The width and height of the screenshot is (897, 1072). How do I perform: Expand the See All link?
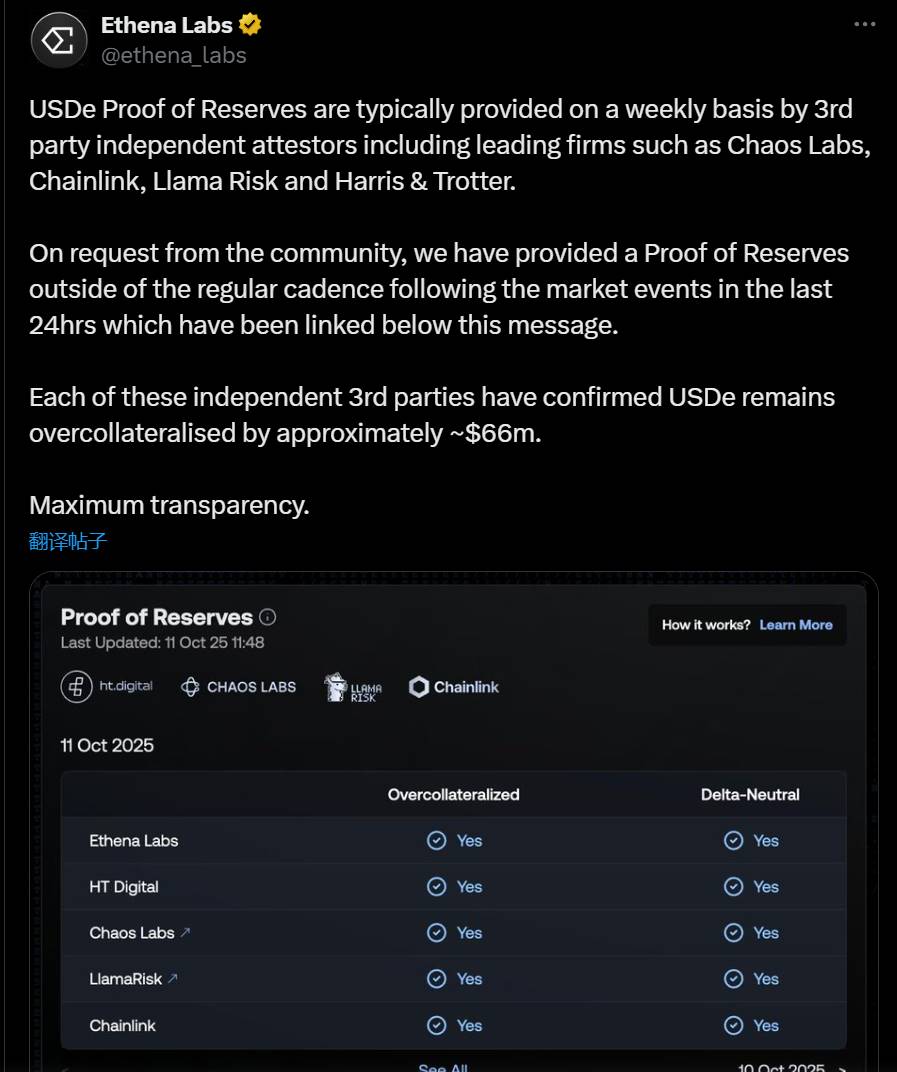[x=443, y=1066]
